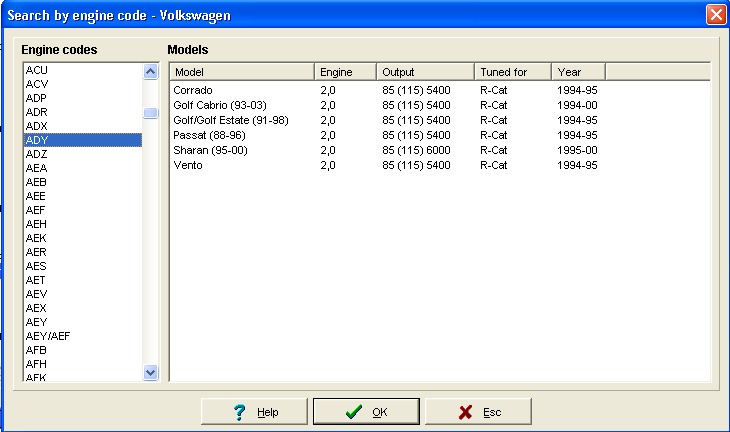Select engine code AEH
The image size is (730, 432).
point(83,224)
